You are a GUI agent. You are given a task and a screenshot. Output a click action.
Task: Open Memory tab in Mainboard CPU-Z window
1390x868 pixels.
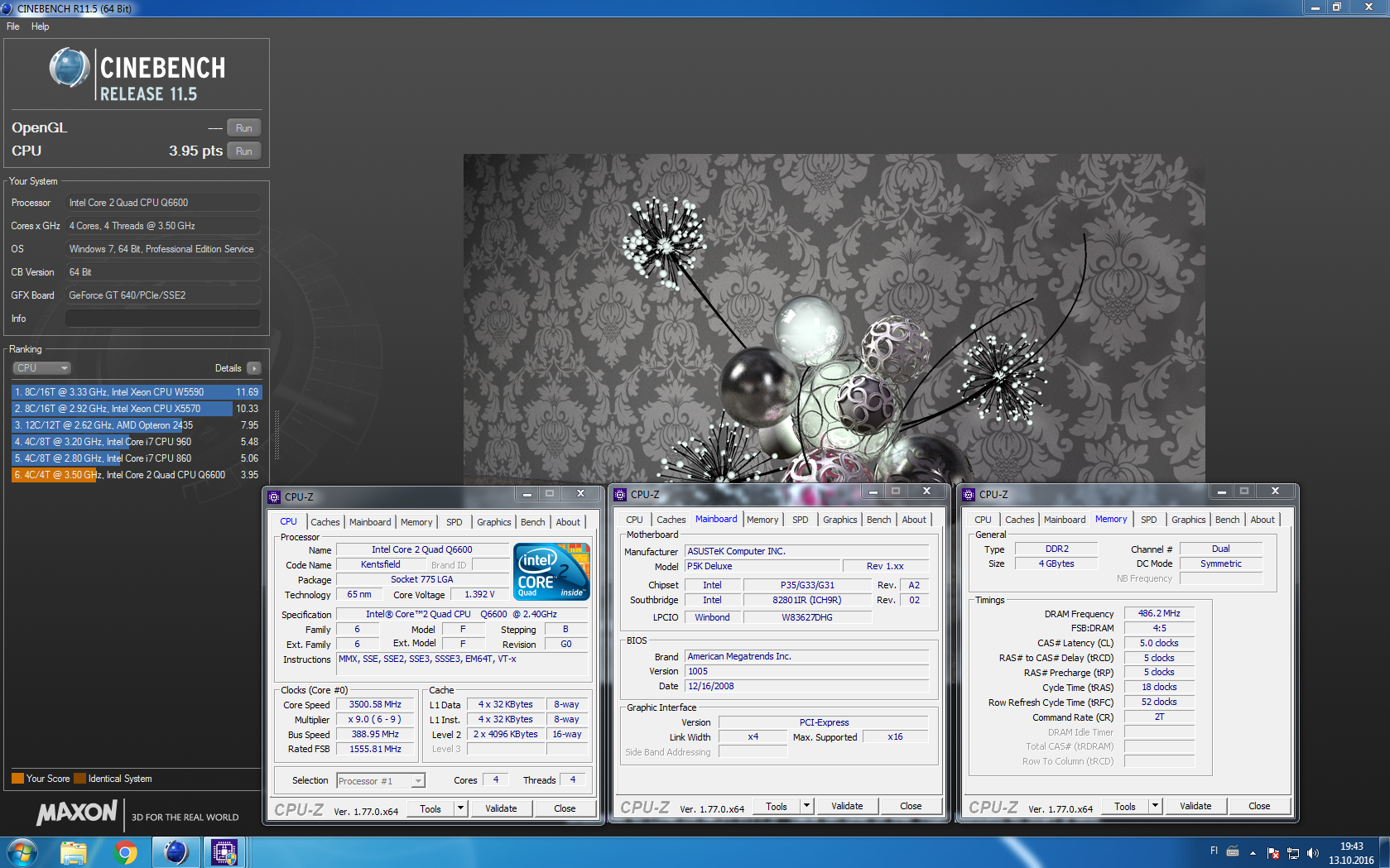(x=762, y=520)
